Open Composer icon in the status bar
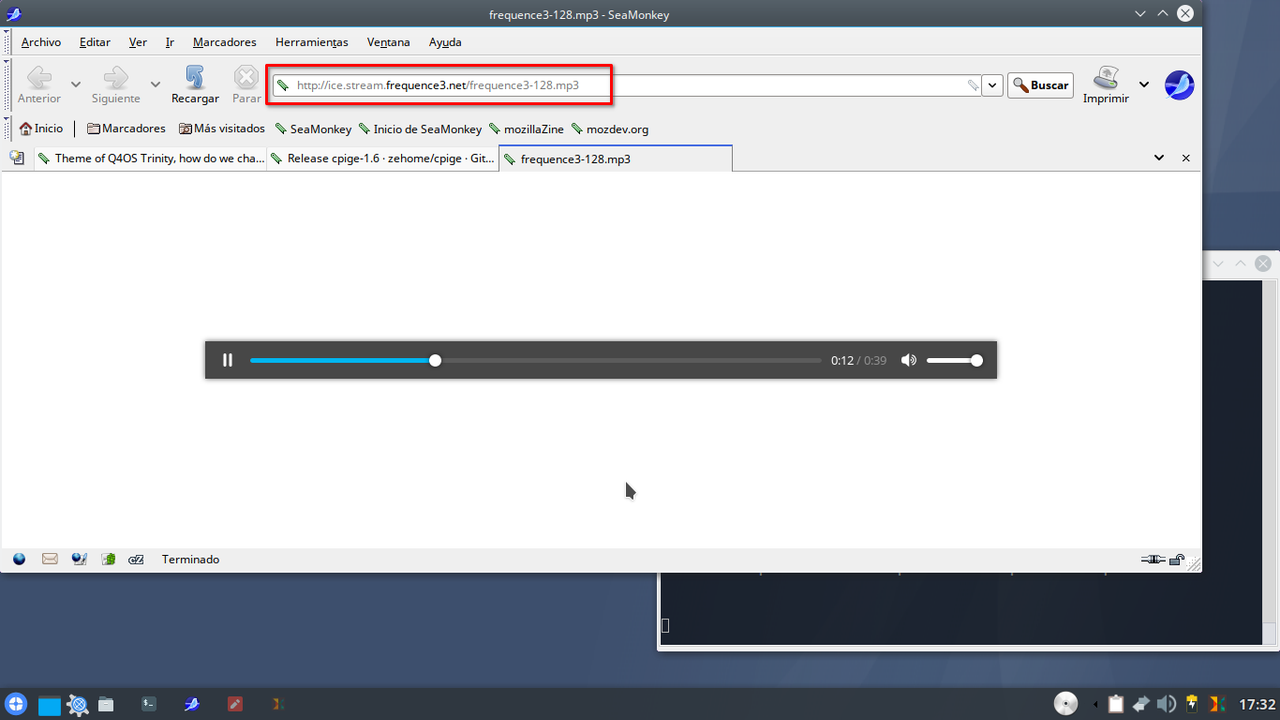The height and width of the screenshot is (720, 1280). coord(79,559)
